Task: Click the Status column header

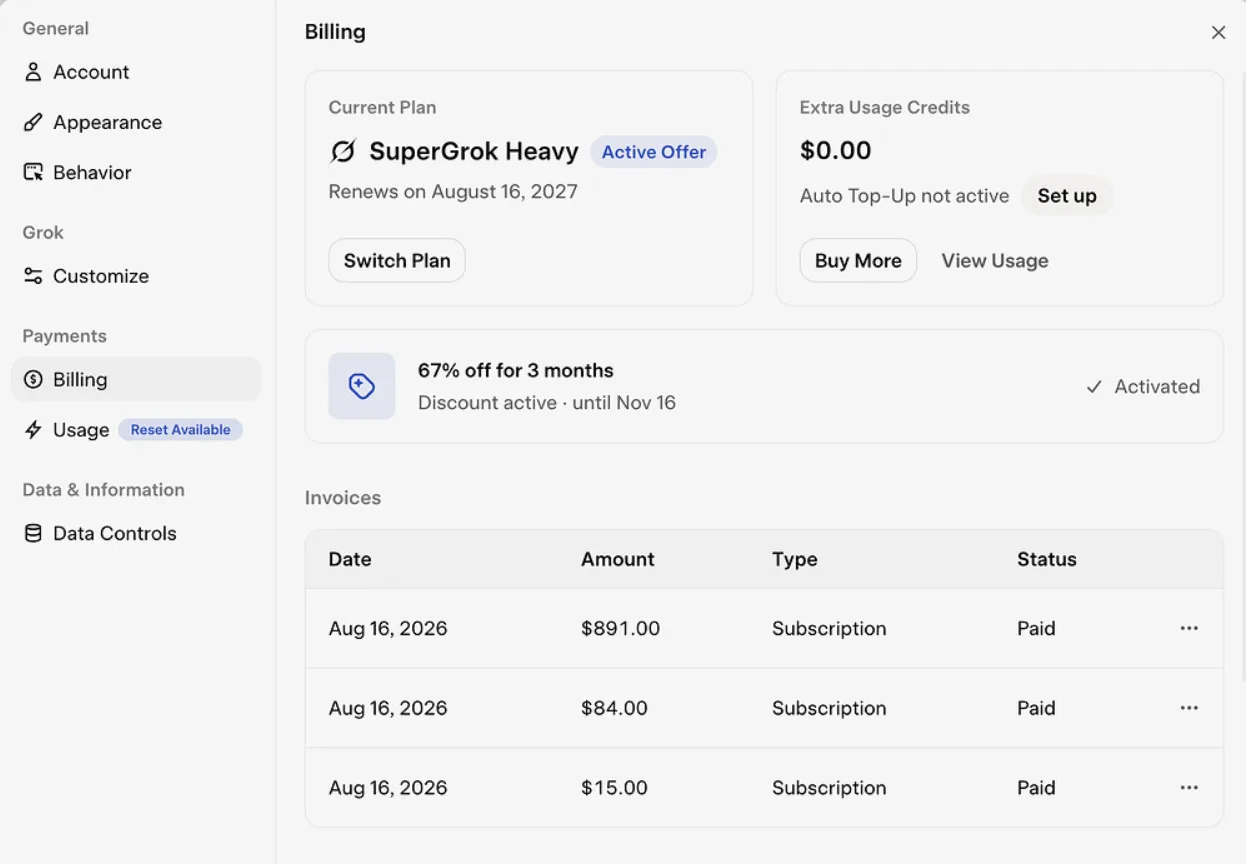Action: (x=1047, y=559)
